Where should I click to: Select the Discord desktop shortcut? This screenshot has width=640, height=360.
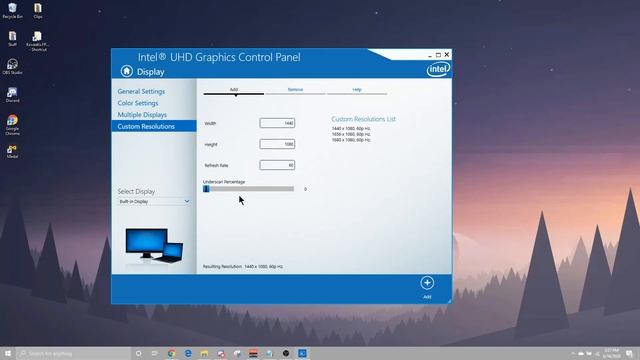[x=12, y=94]
